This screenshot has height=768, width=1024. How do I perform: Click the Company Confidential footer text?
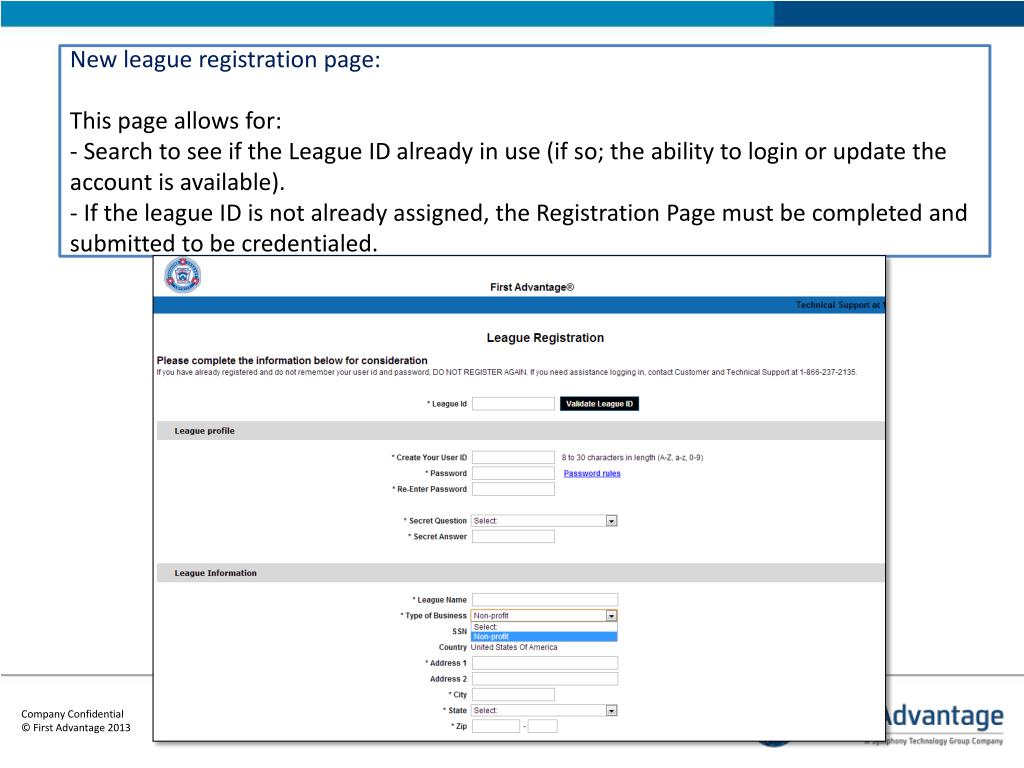(x=72, y=714)
